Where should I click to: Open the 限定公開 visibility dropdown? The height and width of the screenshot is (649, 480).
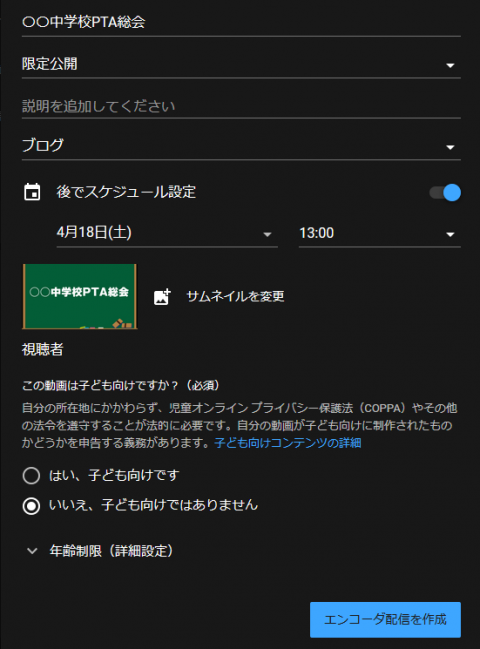click(x=241, y=65)
